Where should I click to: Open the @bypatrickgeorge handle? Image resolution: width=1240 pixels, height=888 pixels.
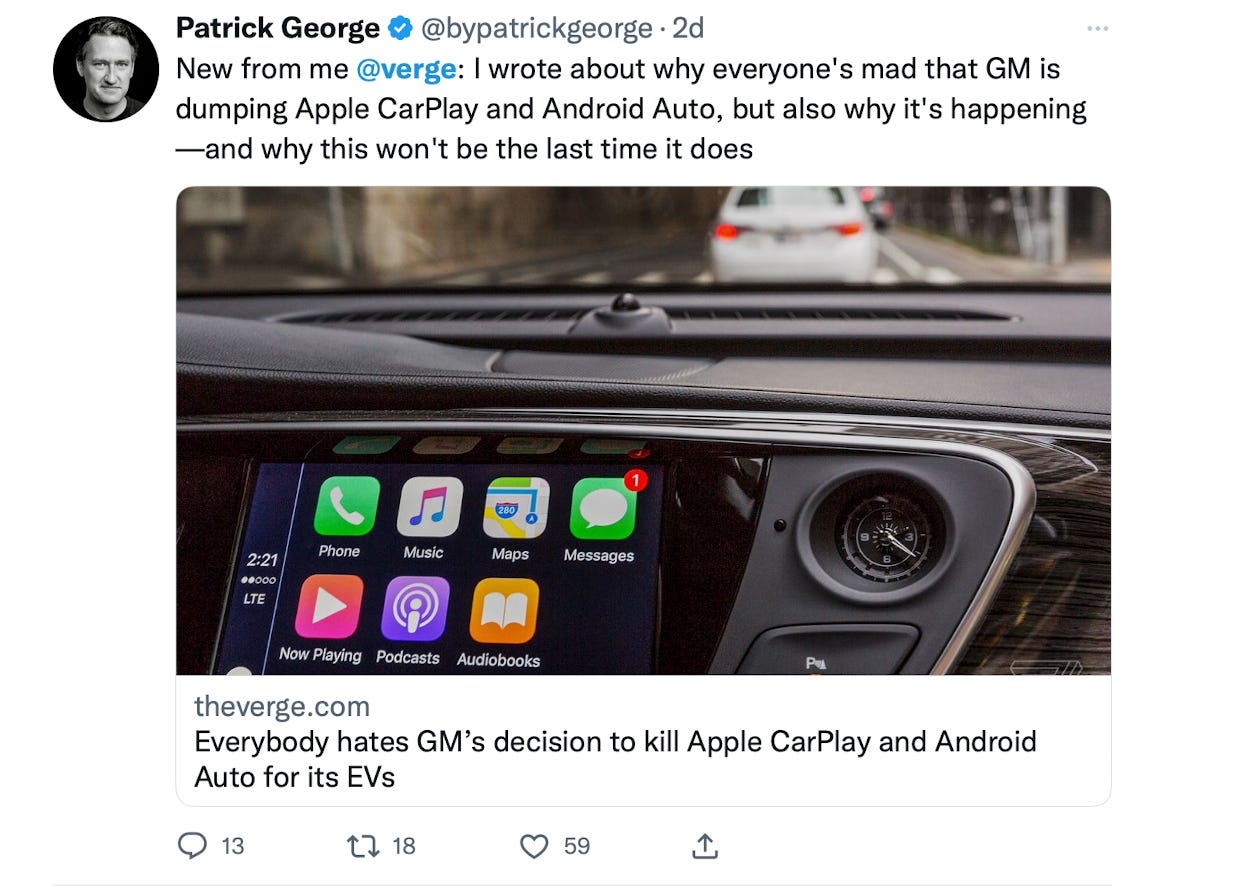[535, 29]
